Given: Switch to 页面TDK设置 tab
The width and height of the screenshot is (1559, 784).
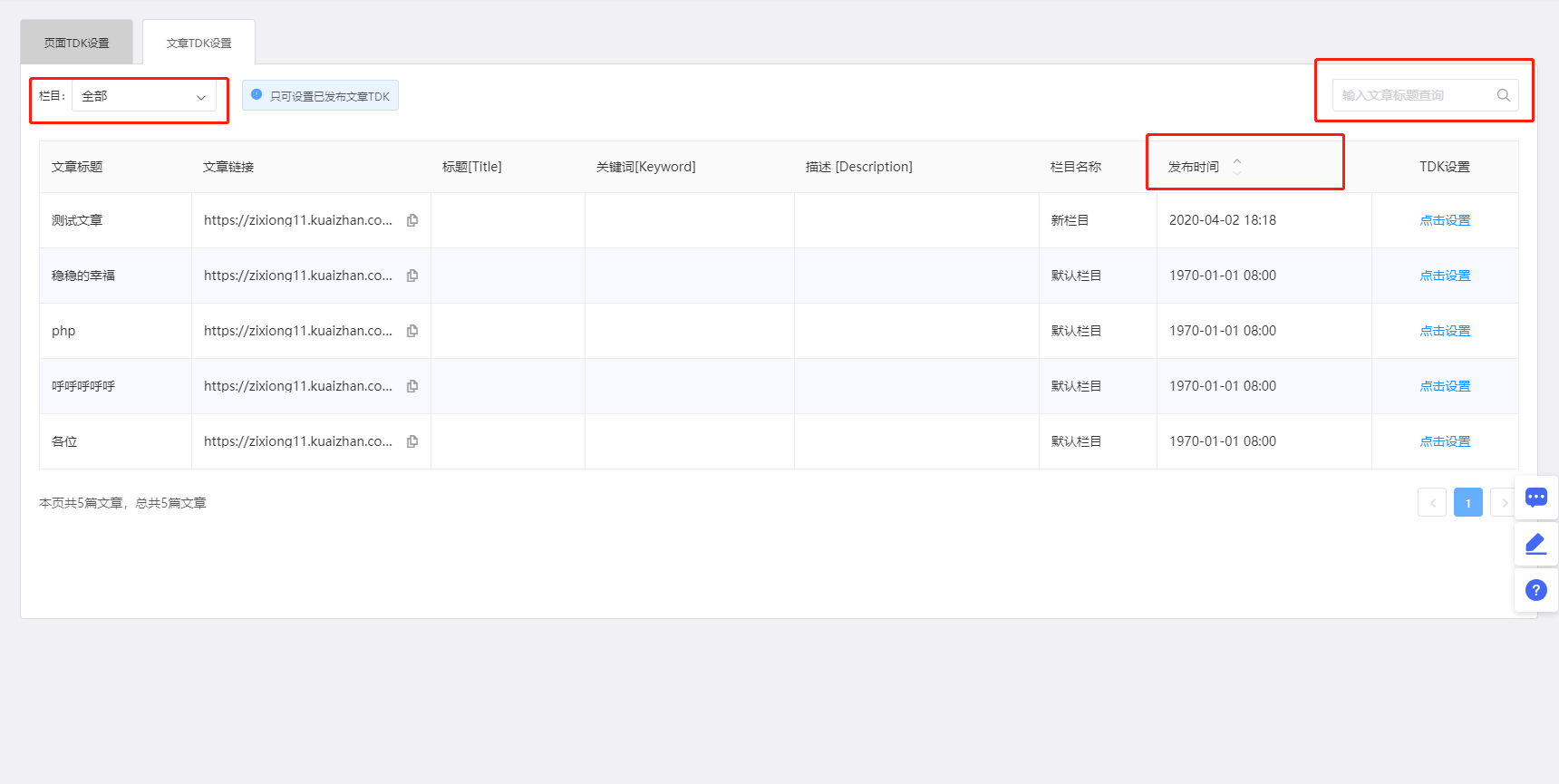Looking at the screenshot, I should click(77, 43).
